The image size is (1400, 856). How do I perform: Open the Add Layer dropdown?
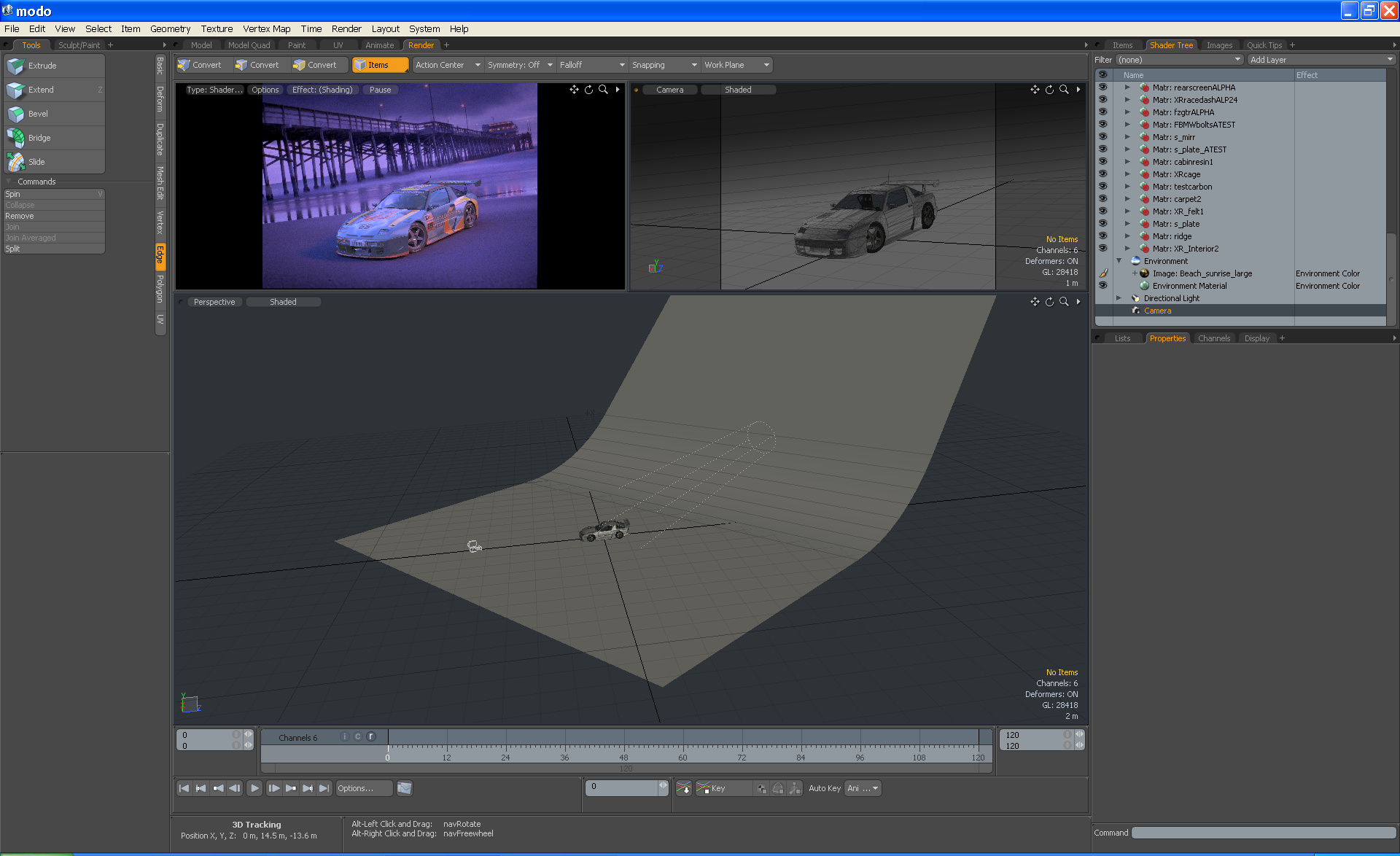pyautogui.click(x=1321, y=60)
